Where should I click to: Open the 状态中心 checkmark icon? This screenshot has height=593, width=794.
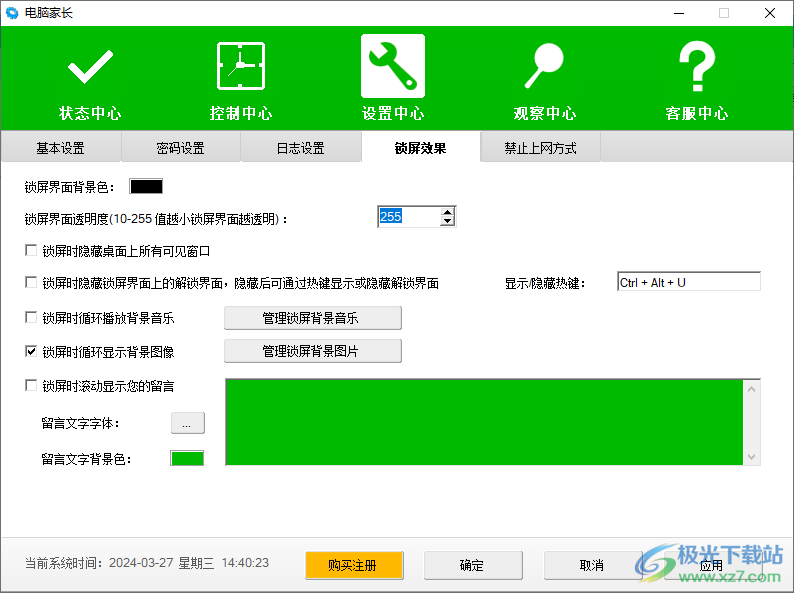click(x=90, y=66)
